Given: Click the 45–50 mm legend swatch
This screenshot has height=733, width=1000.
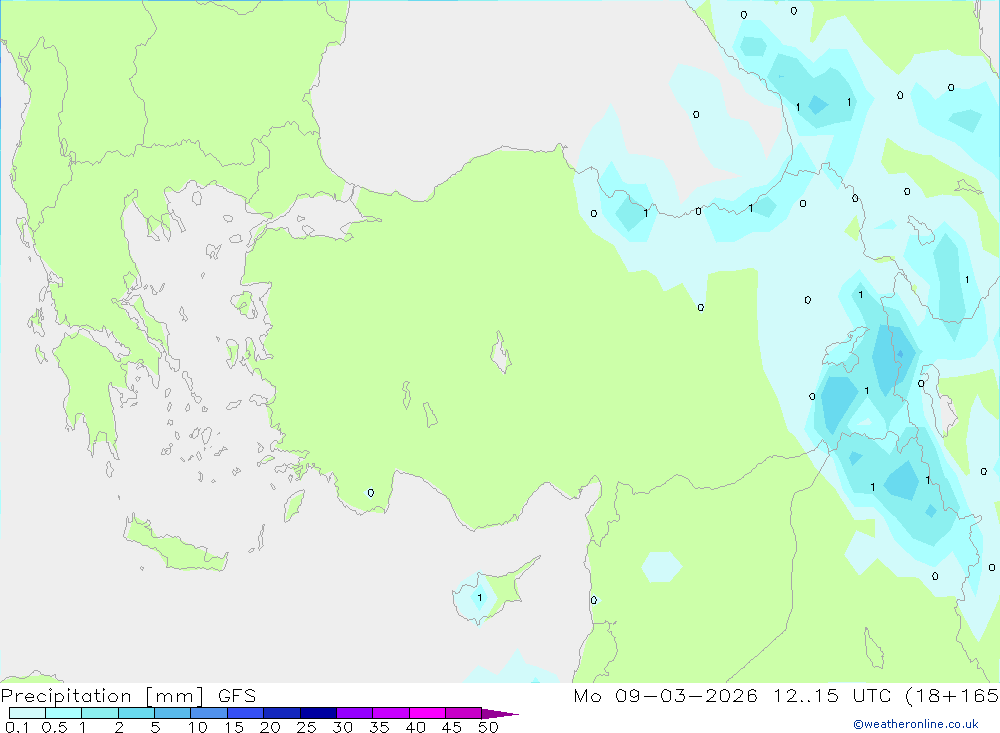Looking at the screenshot, I should coord(464,713).
